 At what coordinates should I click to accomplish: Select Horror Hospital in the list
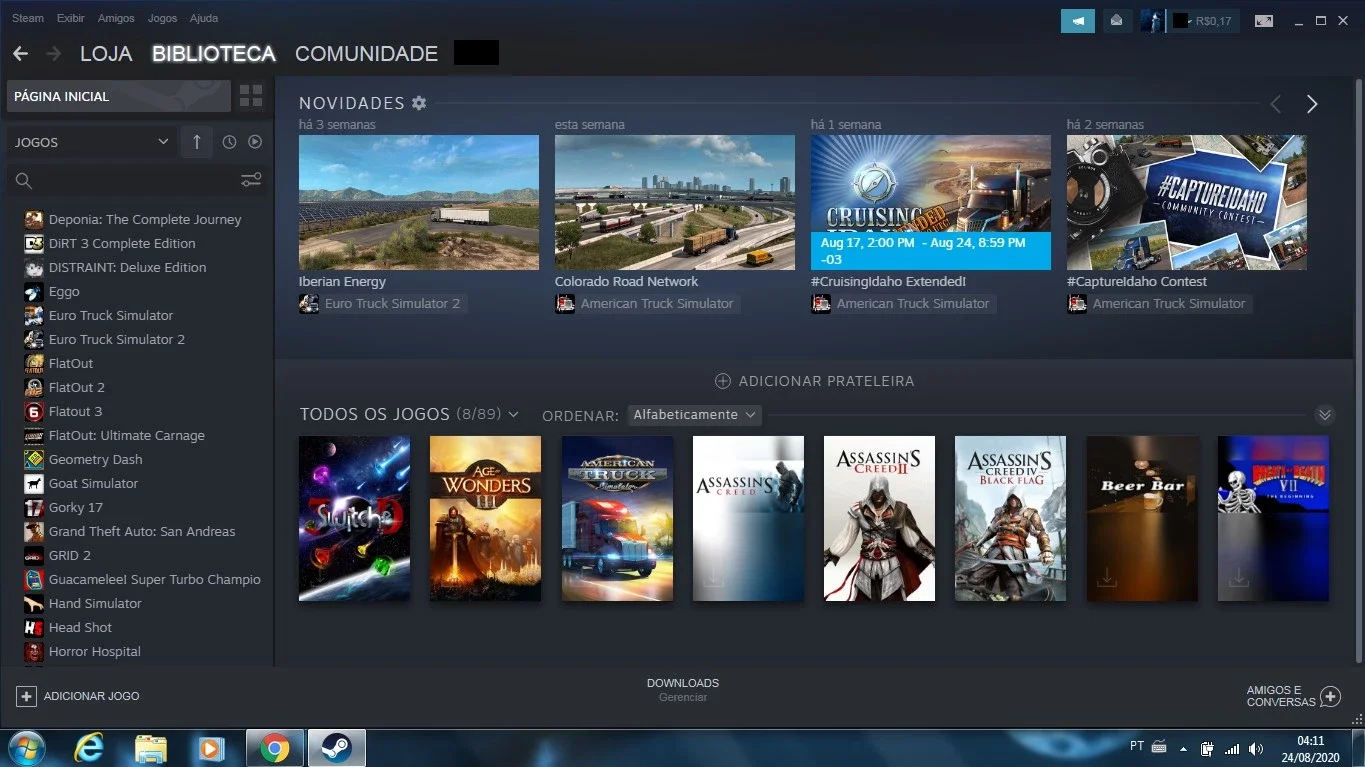pos(95,651)
